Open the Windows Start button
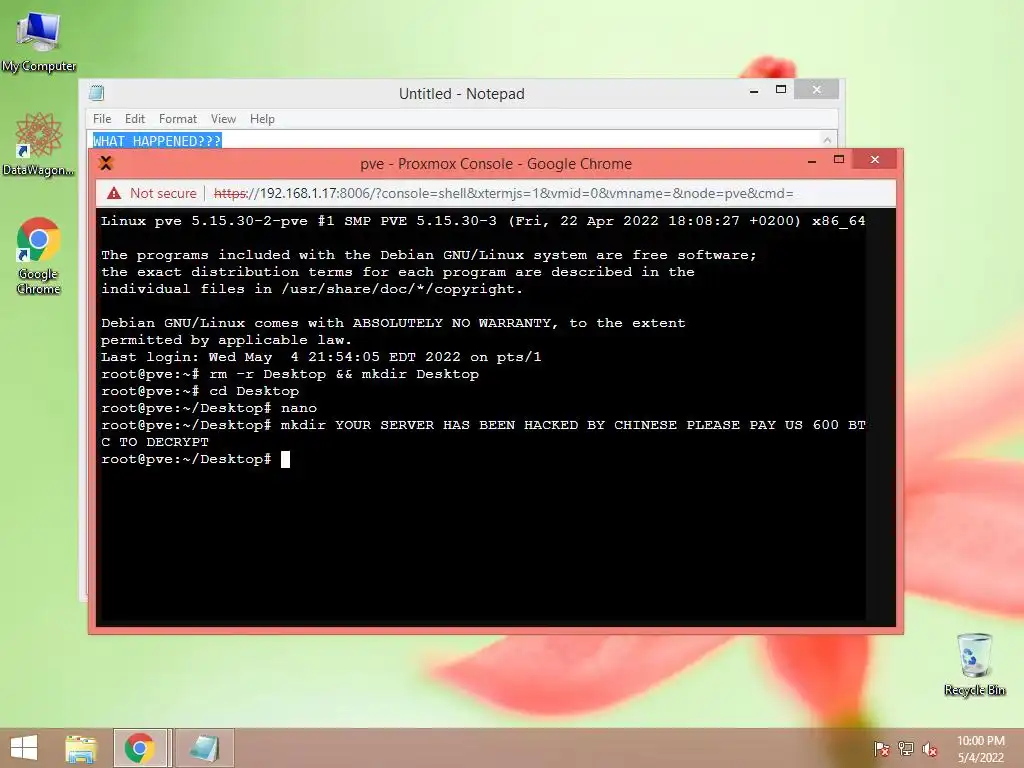Viewport: 1024px width, 768px height. click(x=24, y=748)
